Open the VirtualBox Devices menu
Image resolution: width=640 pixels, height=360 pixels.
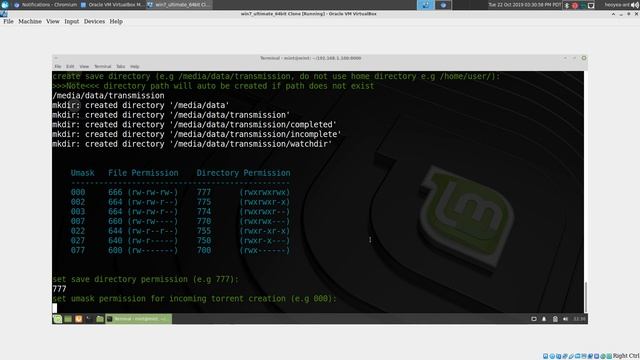pyautogui.click(x=94, y=22)
